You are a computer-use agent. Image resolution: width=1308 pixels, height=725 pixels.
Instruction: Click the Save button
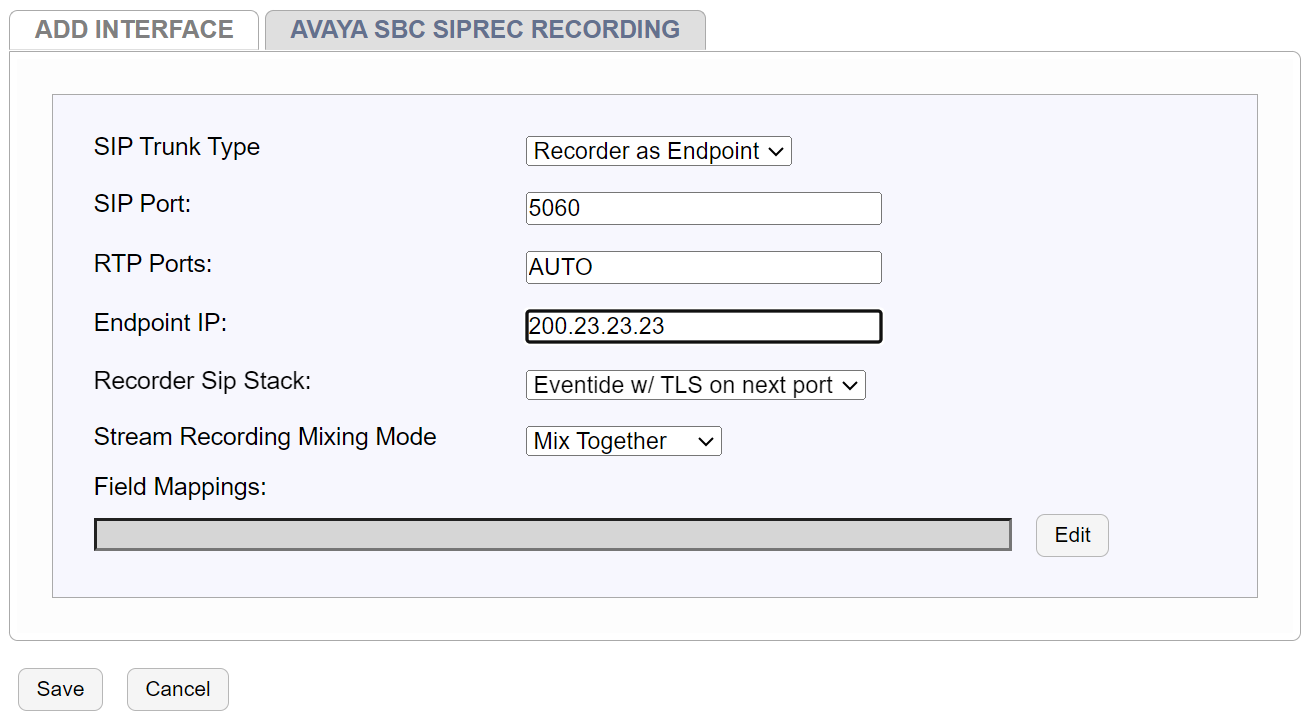click(x=60, y=689)
